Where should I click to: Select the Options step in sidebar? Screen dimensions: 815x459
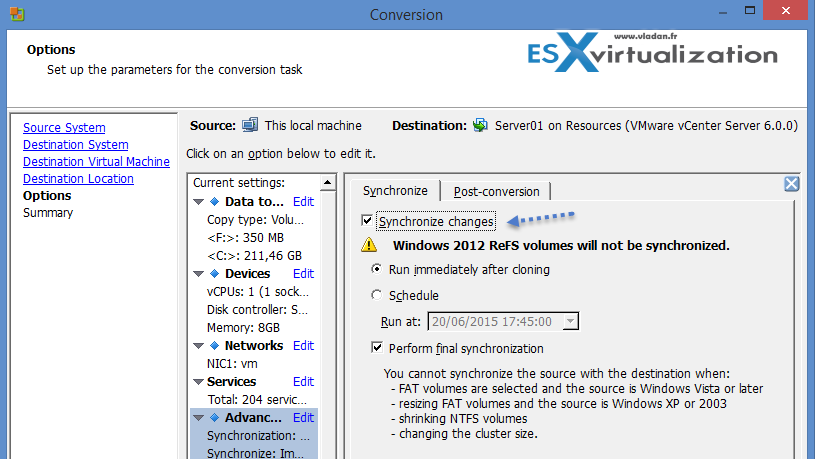coord(47,195)
